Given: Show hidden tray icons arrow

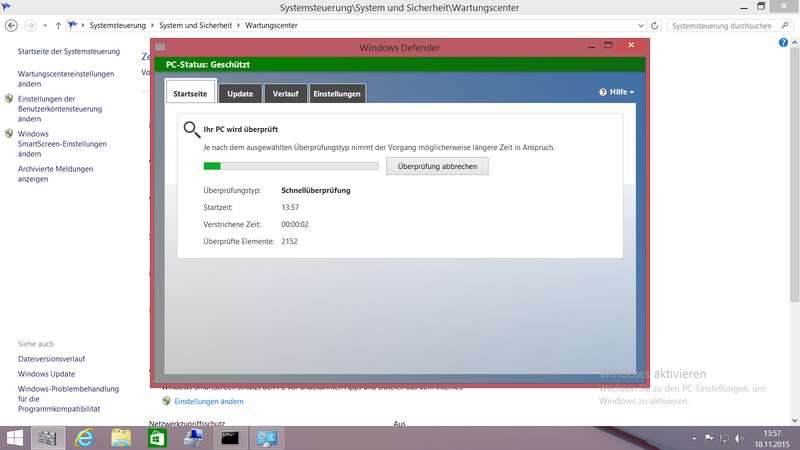Looking at the screenshot, I should 694,438.
